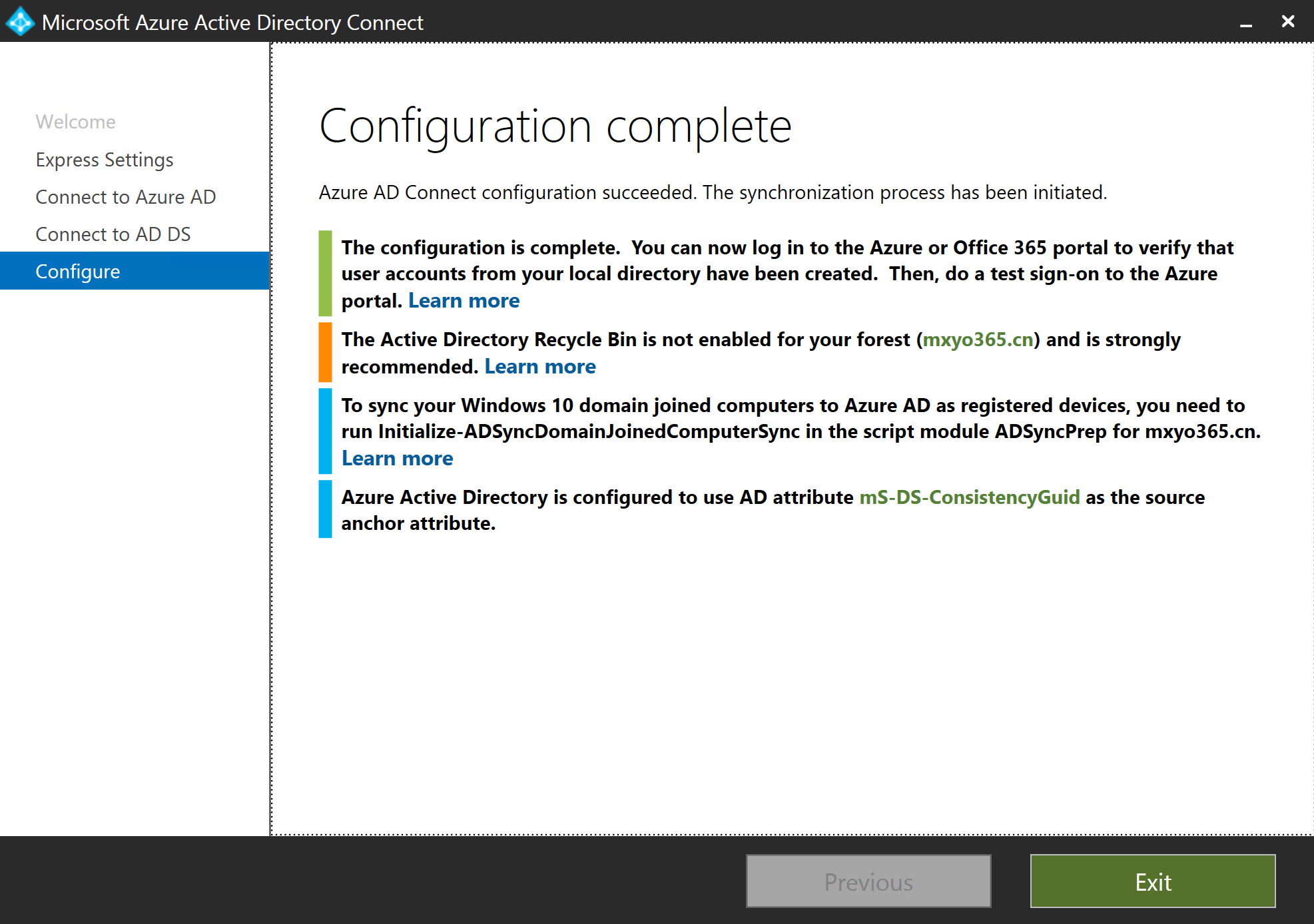Click the Configuration complete heading
The height and width of the screenshot is (924, 1314).
tap(555, 126)
